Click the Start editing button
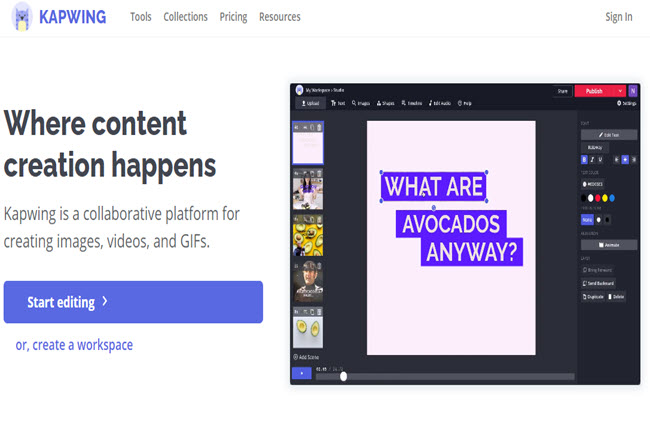The image size is (650, 430). (133, 302)
